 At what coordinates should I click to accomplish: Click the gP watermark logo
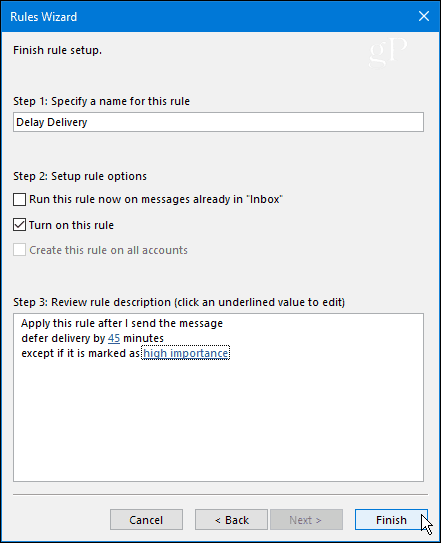[x=388, y=53]
